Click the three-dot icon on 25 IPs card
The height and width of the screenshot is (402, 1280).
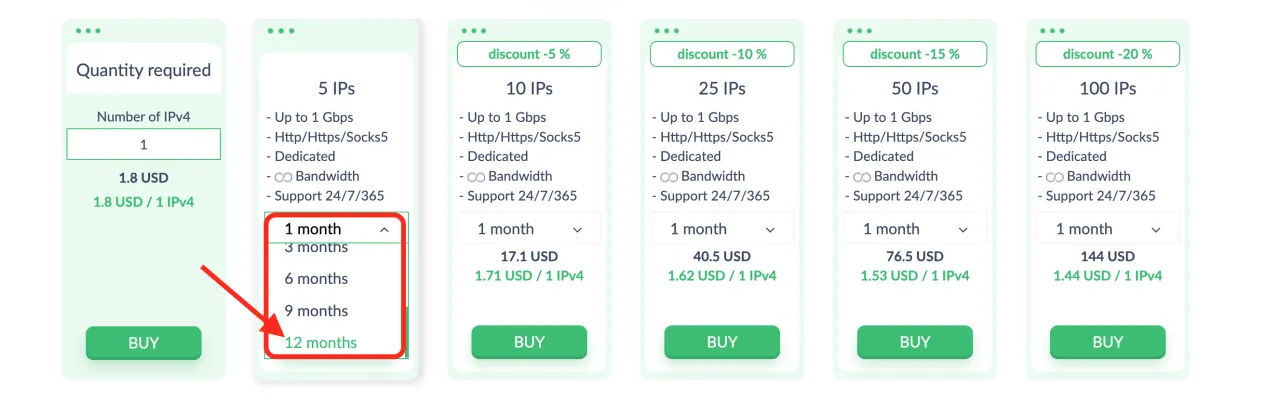click(667, 31)
